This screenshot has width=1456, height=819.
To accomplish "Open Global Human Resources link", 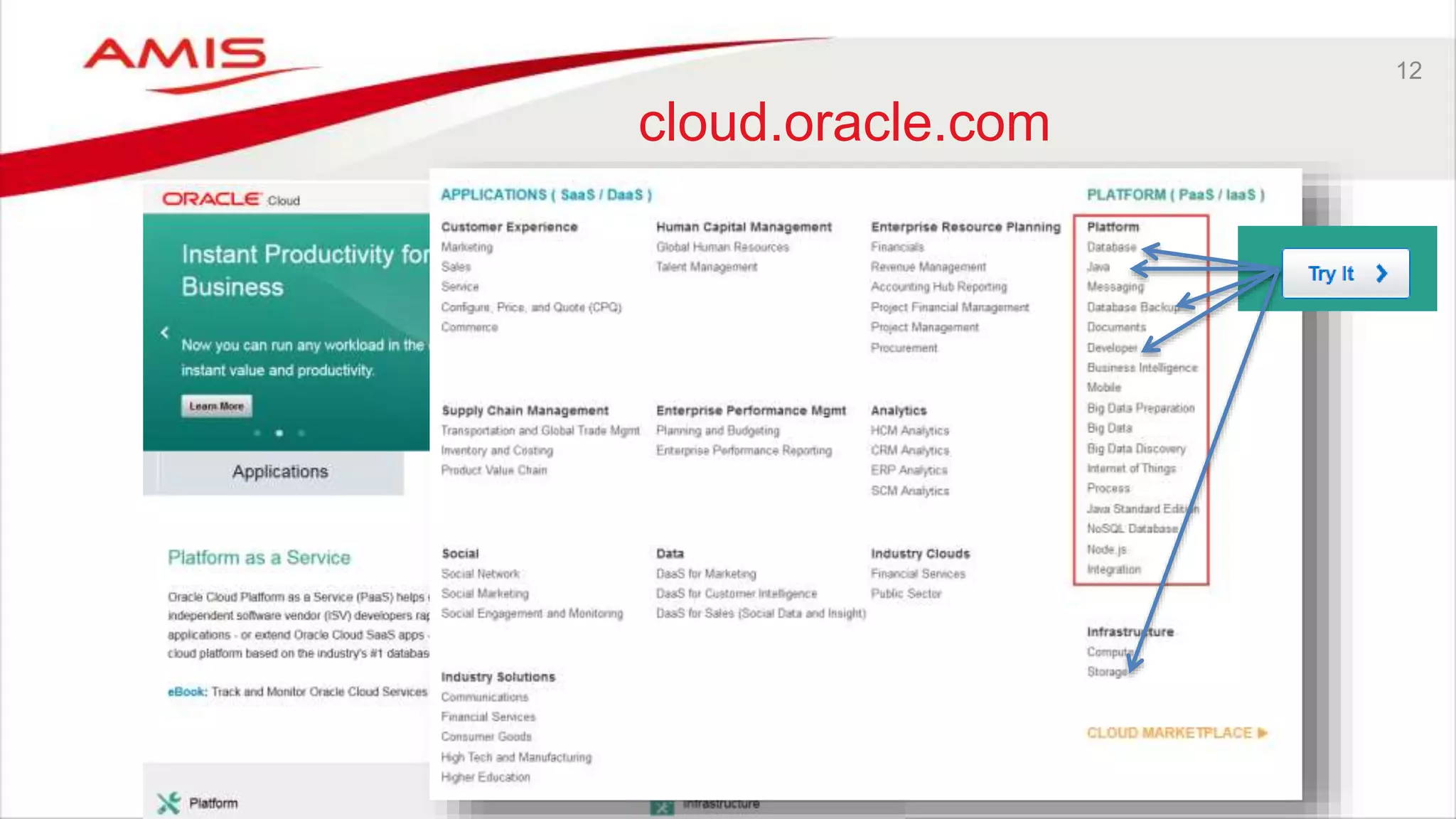I will click(x=722, y=247).
